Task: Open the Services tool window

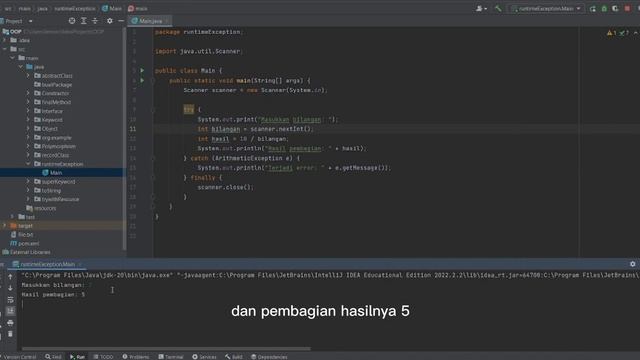Action: coord(204,357)
